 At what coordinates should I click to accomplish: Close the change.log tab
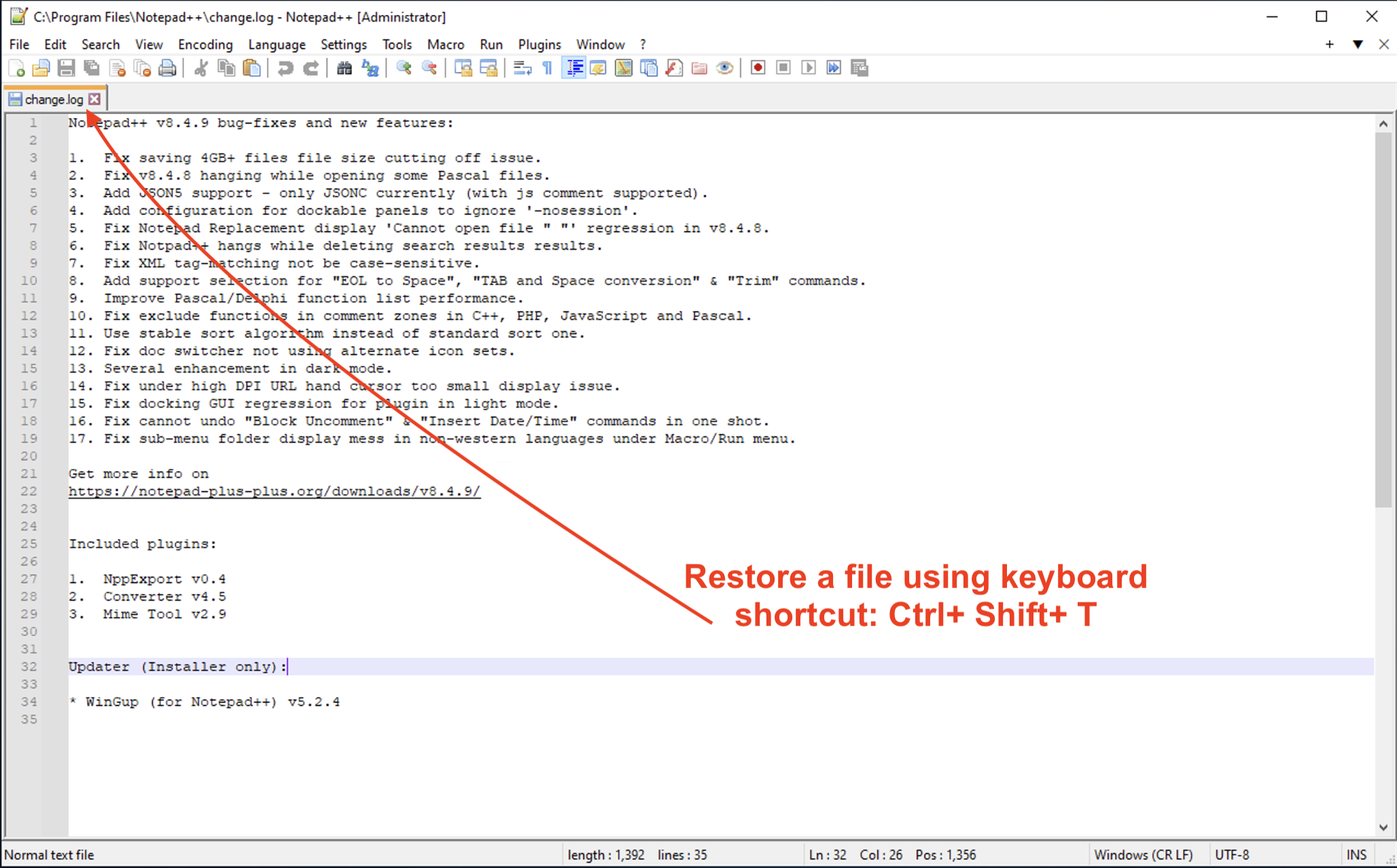94,99
